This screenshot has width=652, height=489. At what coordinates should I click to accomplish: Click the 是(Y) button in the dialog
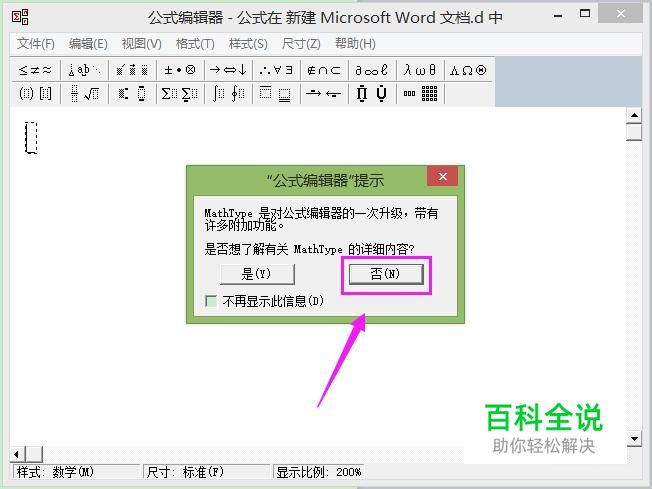(257, 274)
